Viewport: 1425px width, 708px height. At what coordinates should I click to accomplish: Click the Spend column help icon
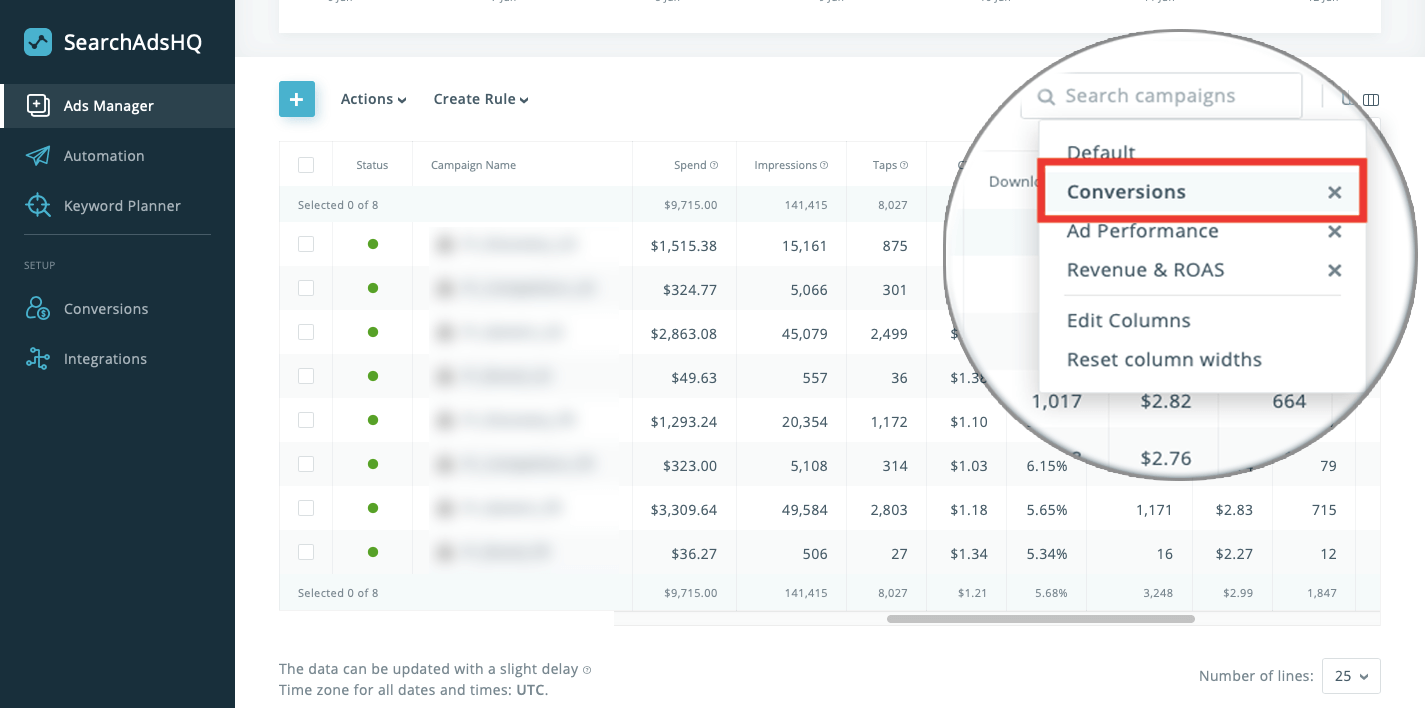(x=716, y=165)
